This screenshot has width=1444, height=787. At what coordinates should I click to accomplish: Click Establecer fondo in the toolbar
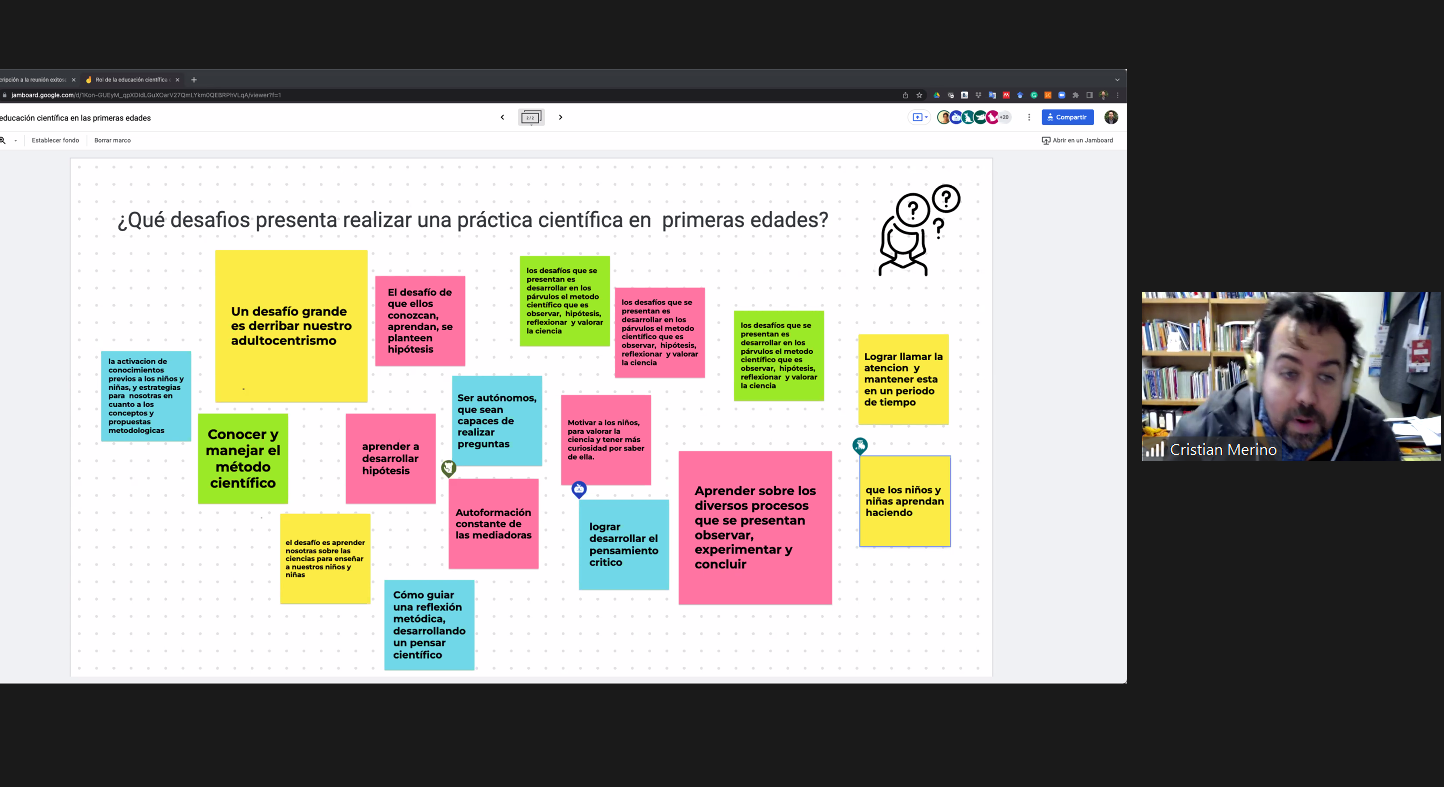(x=55, y=140)
